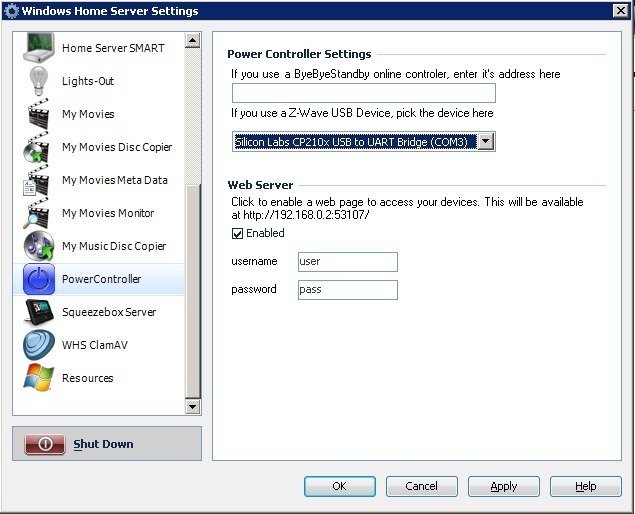This screenshot has width=635, height=514.
Task: Close the Windows Home Server Settings window
Action: point(621,11)
